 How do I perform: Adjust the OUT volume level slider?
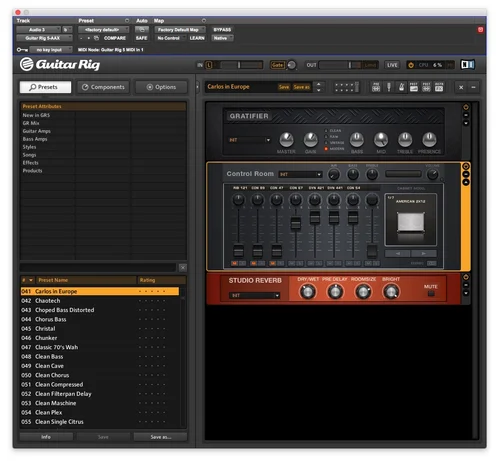click(348, 65)
